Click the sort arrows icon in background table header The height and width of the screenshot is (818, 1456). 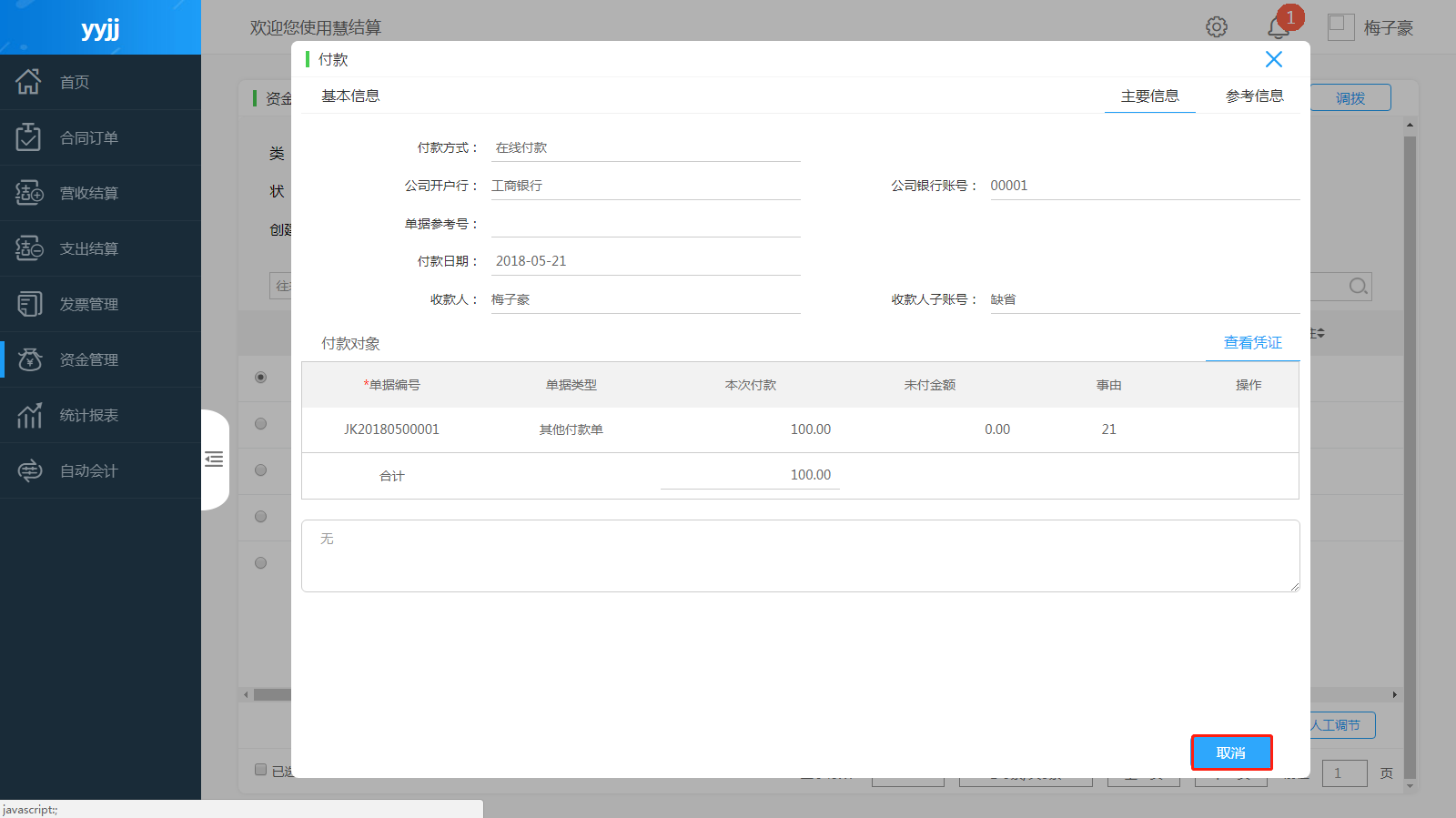pos(1319,334)
